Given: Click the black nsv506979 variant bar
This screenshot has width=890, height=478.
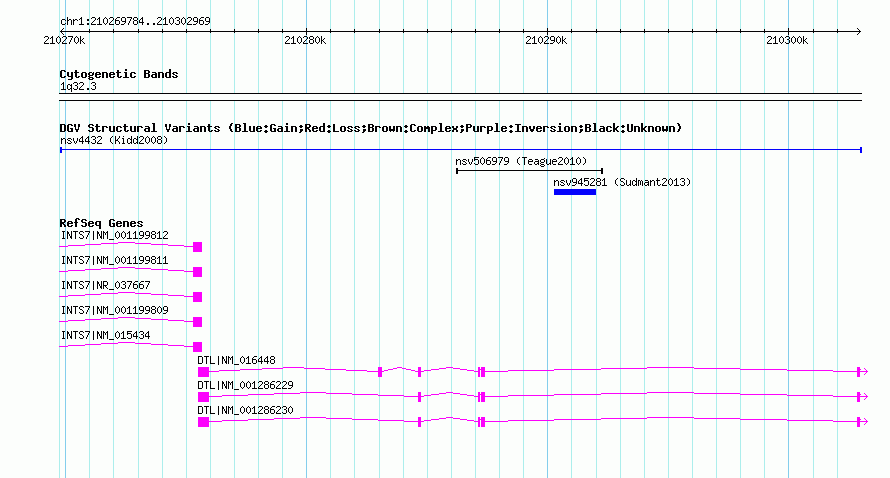Looking at the screenshot, I should [x=530, y=171].
